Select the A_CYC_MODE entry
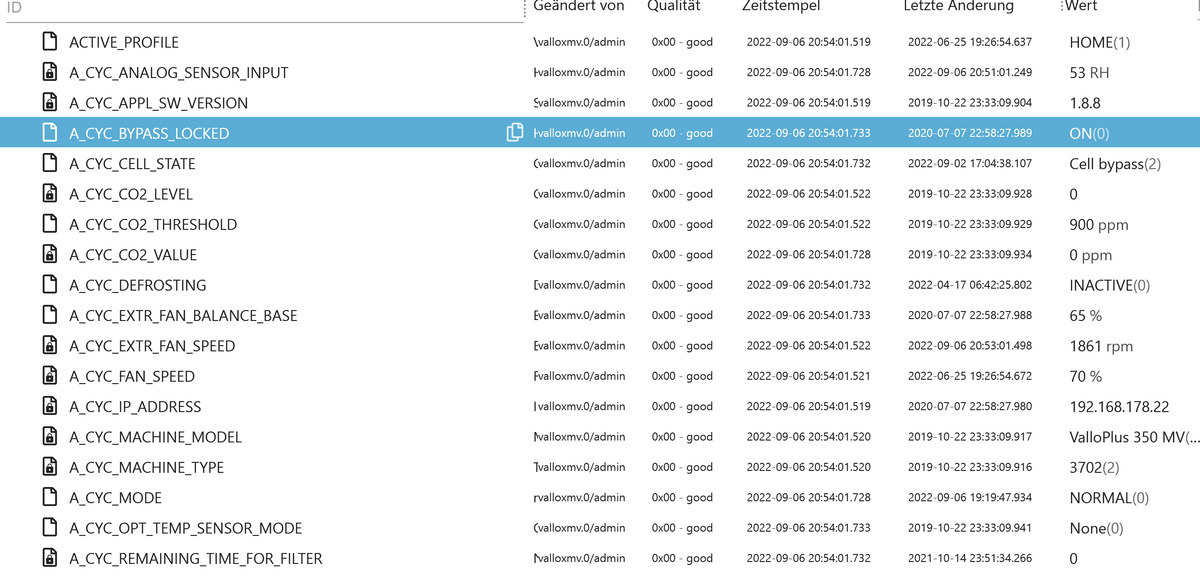The width and height of the screenshot is (1200, 576). [x=115, y=498]
